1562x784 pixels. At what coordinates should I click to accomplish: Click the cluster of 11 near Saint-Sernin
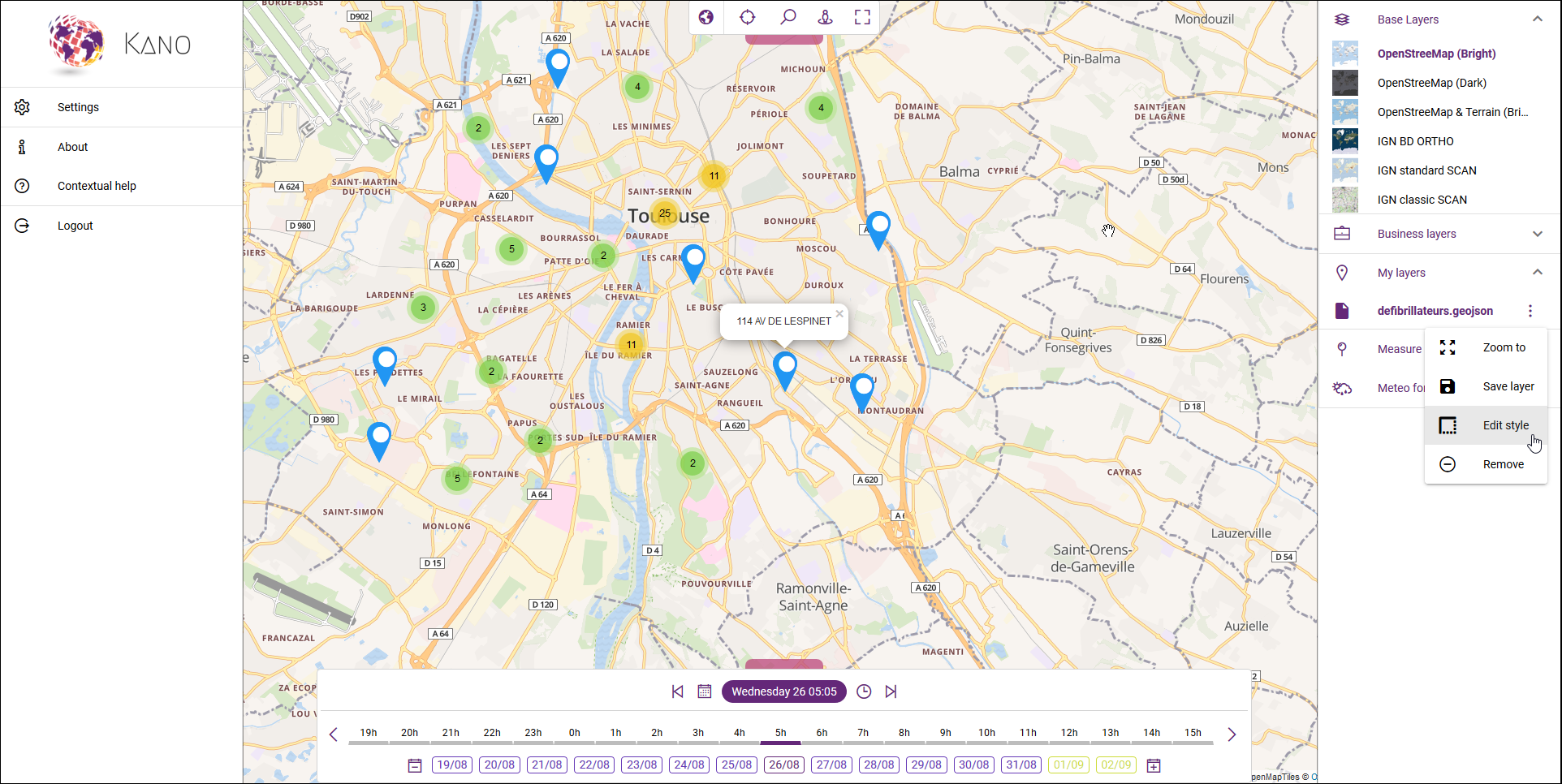tap(714, 175)
